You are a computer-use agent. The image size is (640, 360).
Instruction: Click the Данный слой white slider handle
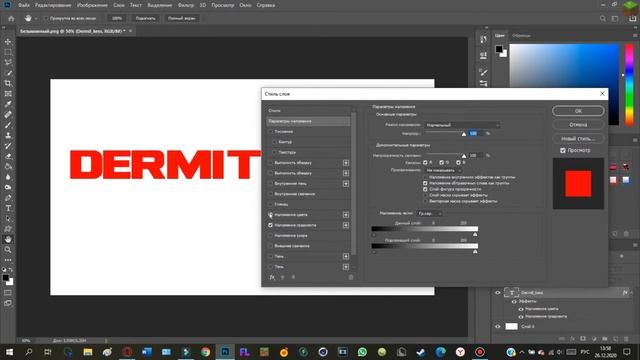[475, 234]
